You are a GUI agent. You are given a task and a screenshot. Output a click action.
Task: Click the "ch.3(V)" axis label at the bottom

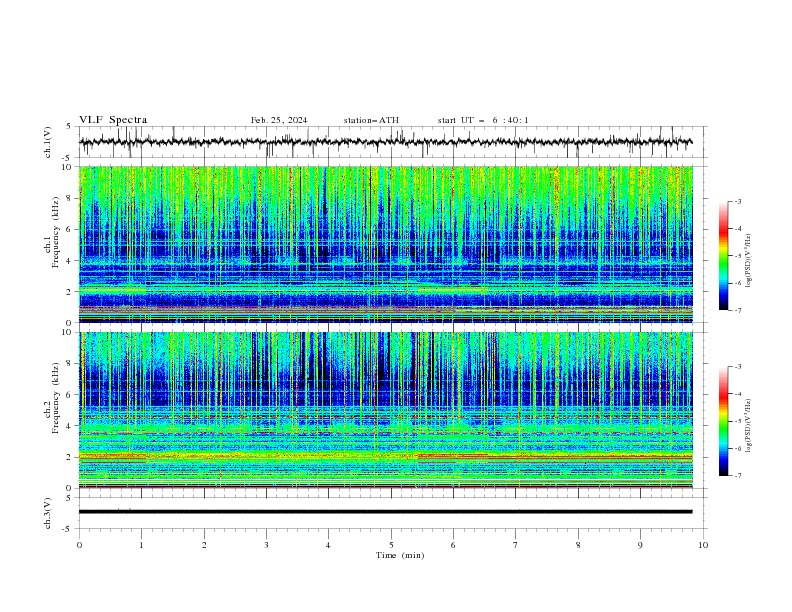click(x=48, y=513)
